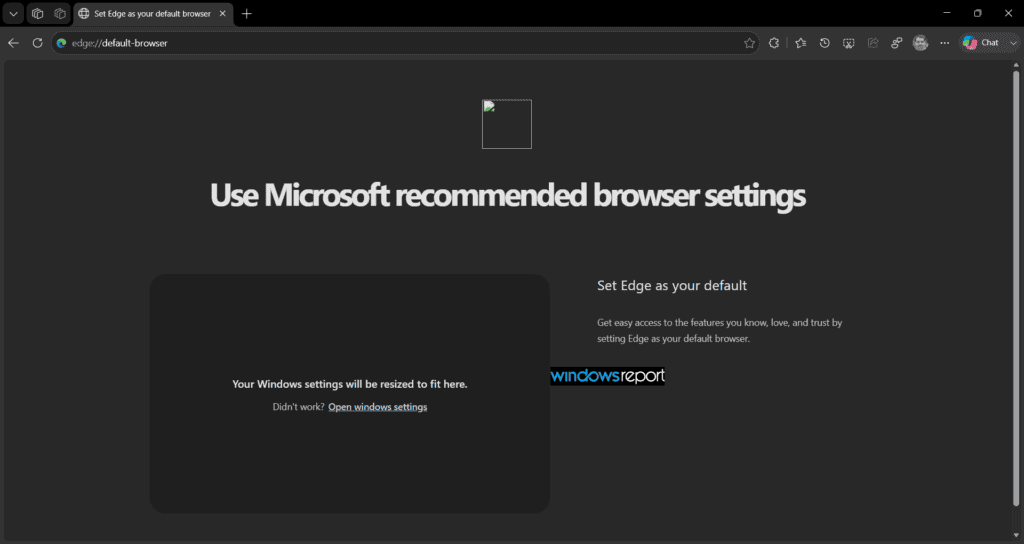This screenshot has height=544, width=1024.
Task: Click the first Workspaces icon in title bar
Action: [x=38, y=14]
